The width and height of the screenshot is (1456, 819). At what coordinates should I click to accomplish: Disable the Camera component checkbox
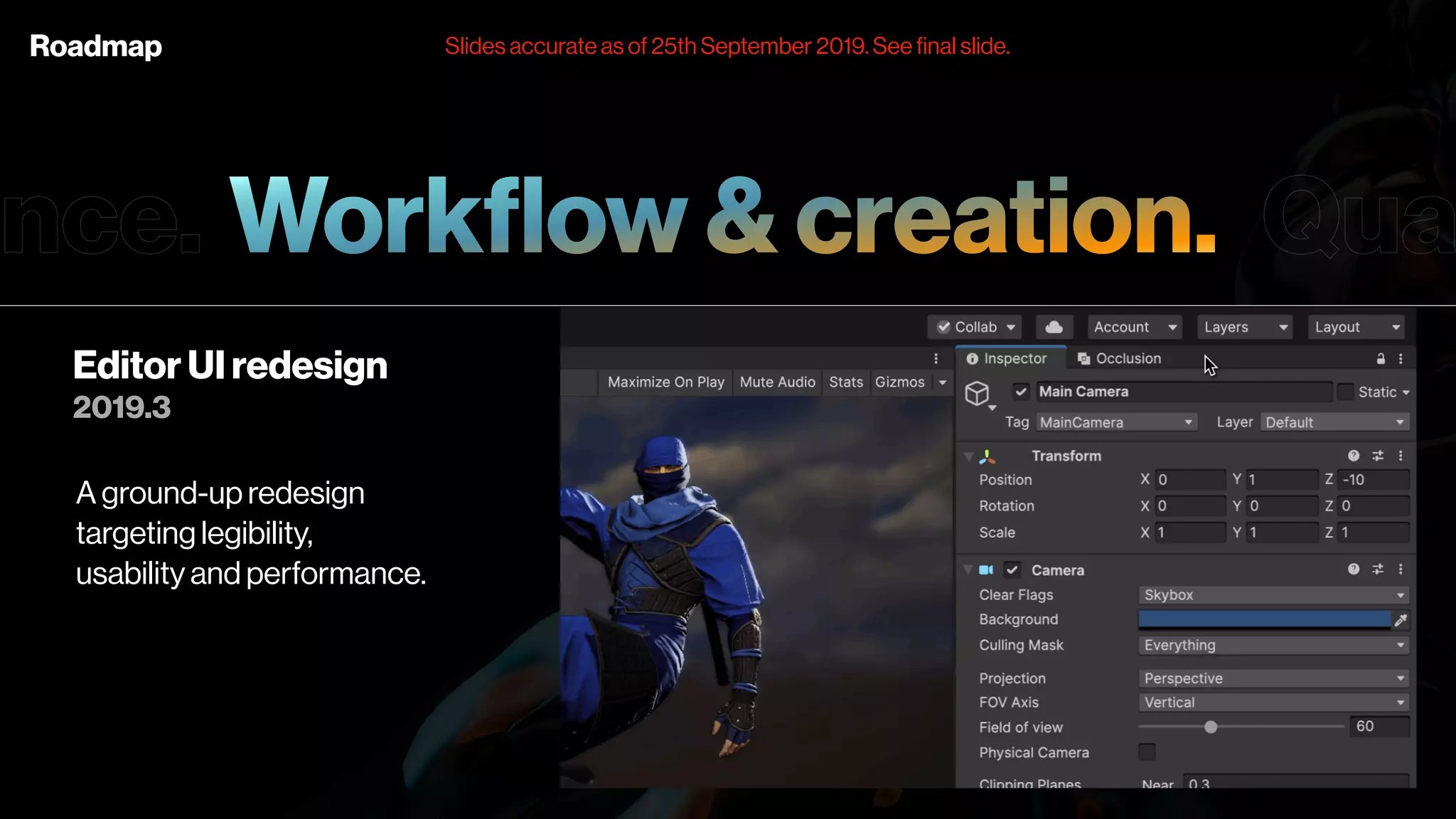(1012, 570)
